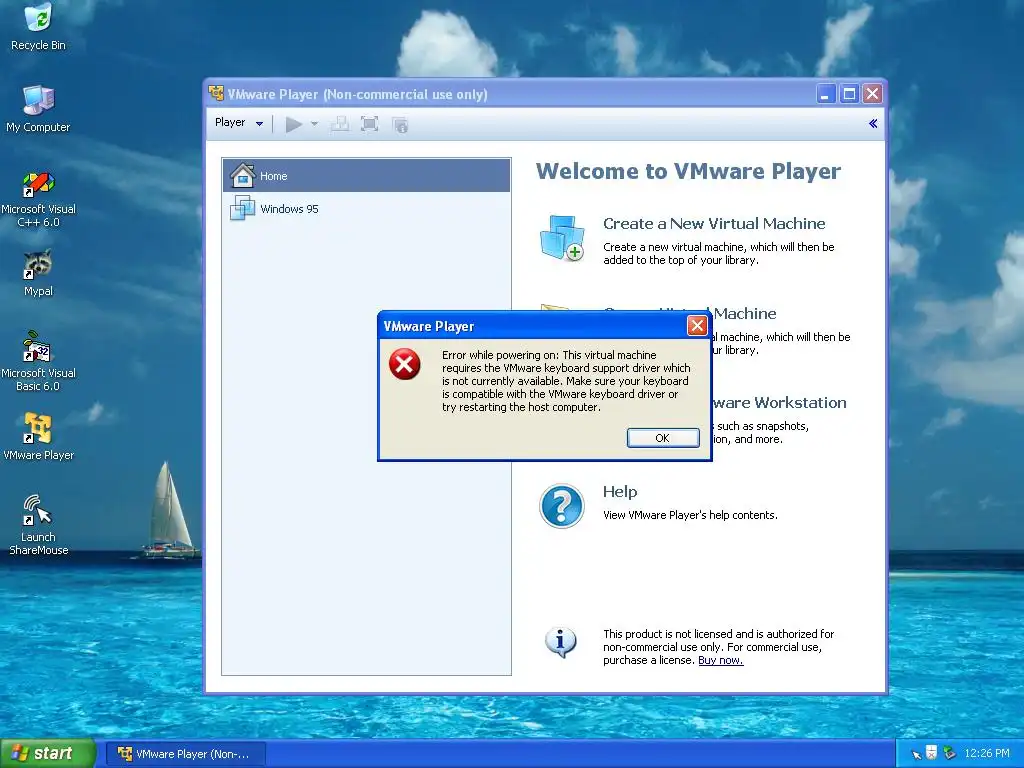Select the VMware Player desktop shortcut

39,437
